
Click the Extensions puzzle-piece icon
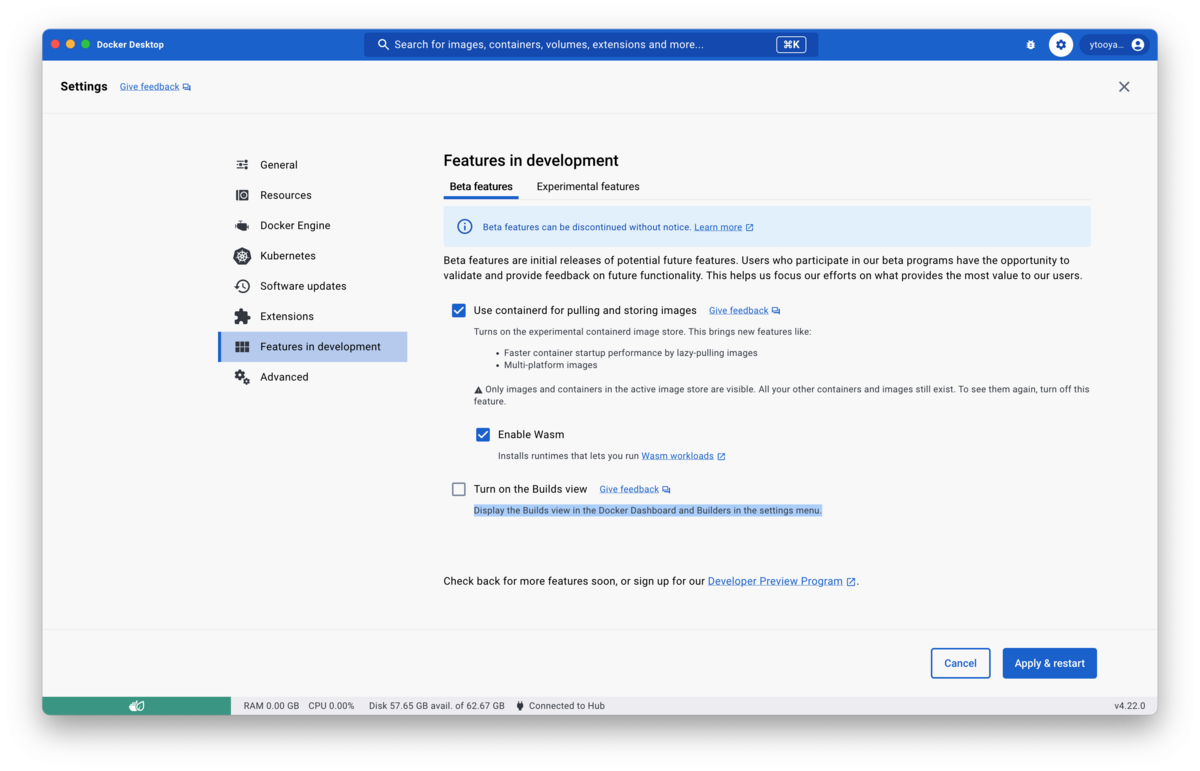click(x=242, y=316)
